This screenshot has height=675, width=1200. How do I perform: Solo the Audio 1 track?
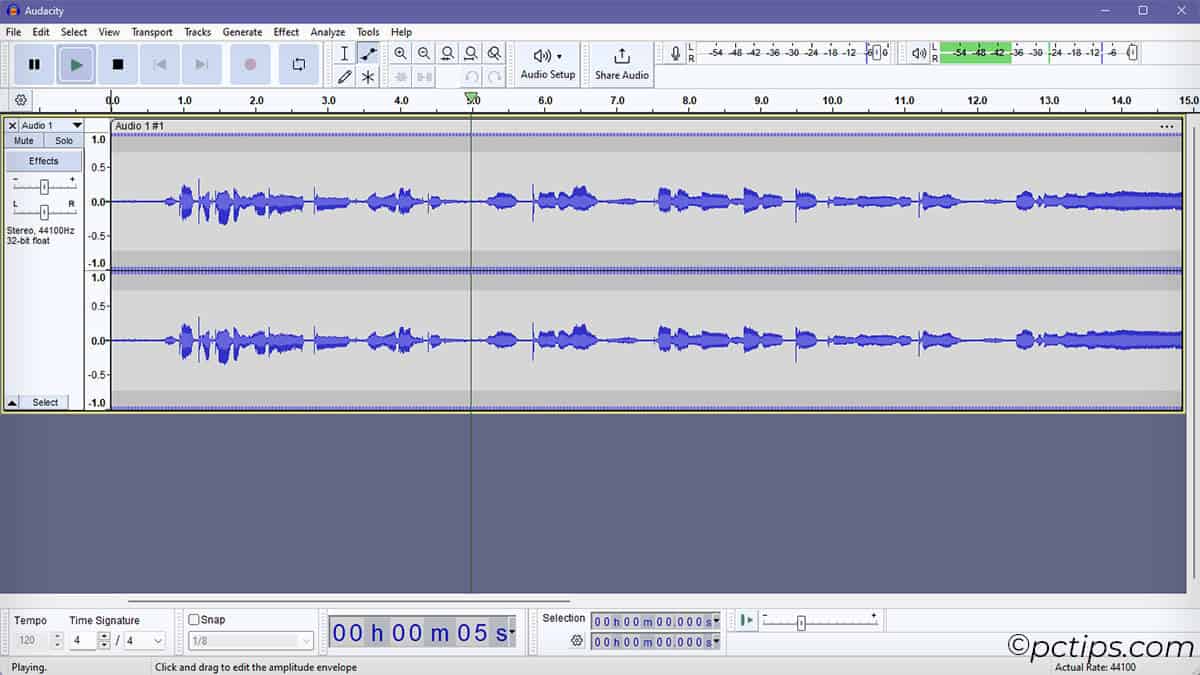click(x=64, y=141)
